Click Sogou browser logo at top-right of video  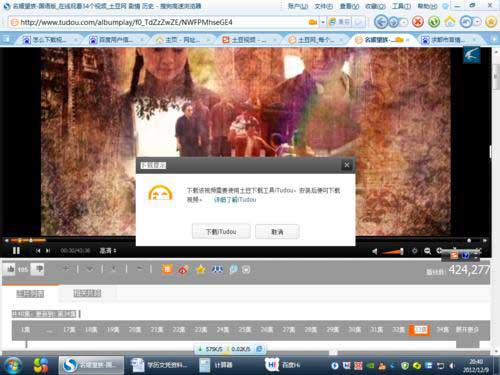pos(472,55)
